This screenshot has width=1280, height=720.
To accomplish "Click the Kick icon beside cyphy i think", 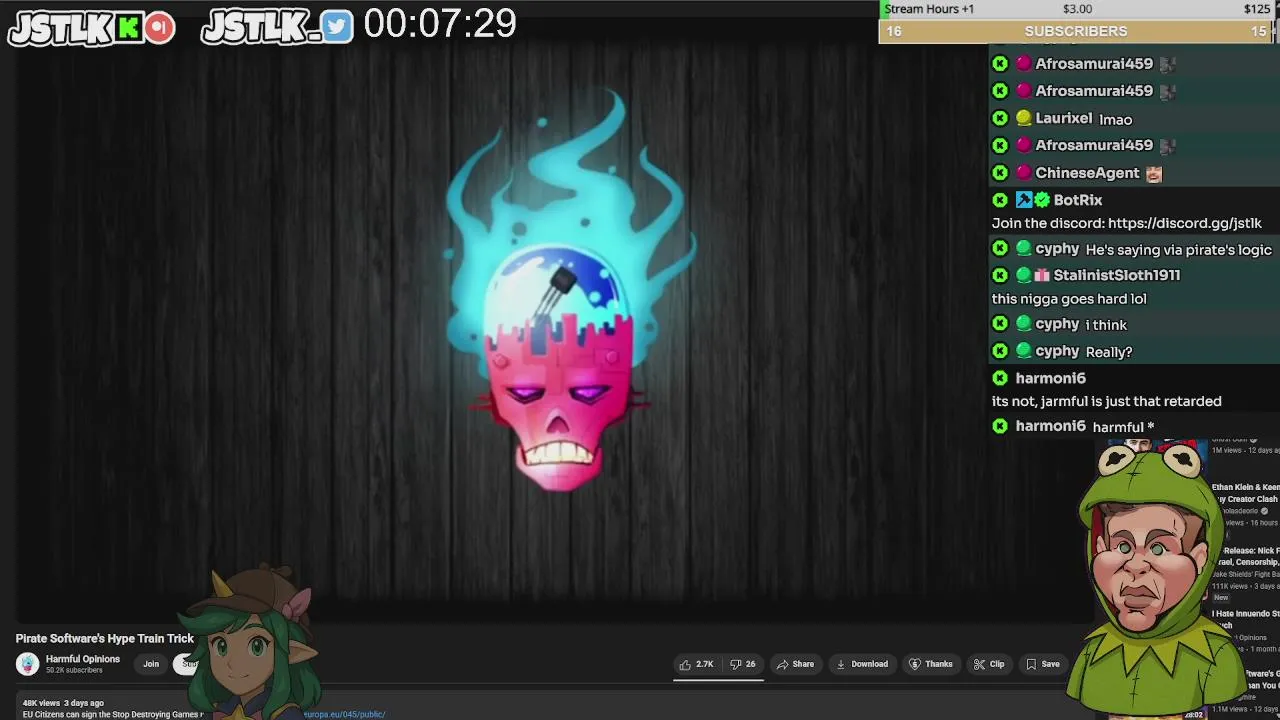I will coord(1000,324).
